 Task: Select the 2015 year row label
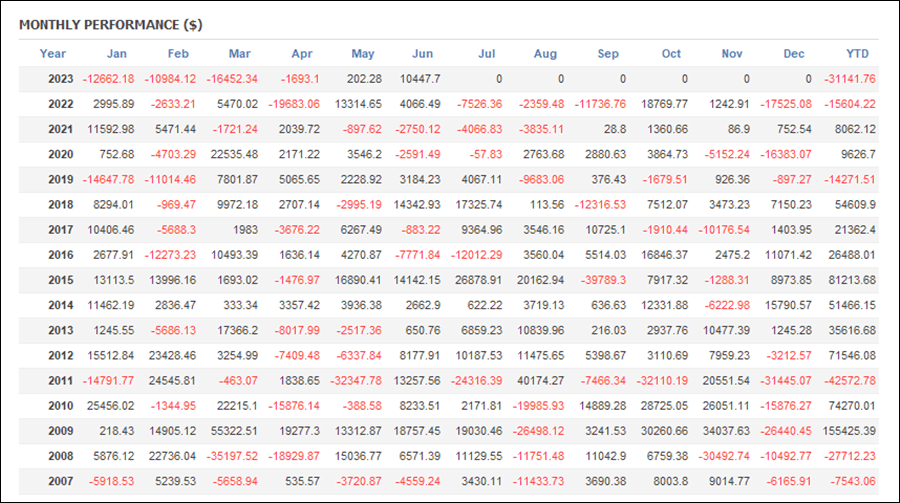point(61,280)
